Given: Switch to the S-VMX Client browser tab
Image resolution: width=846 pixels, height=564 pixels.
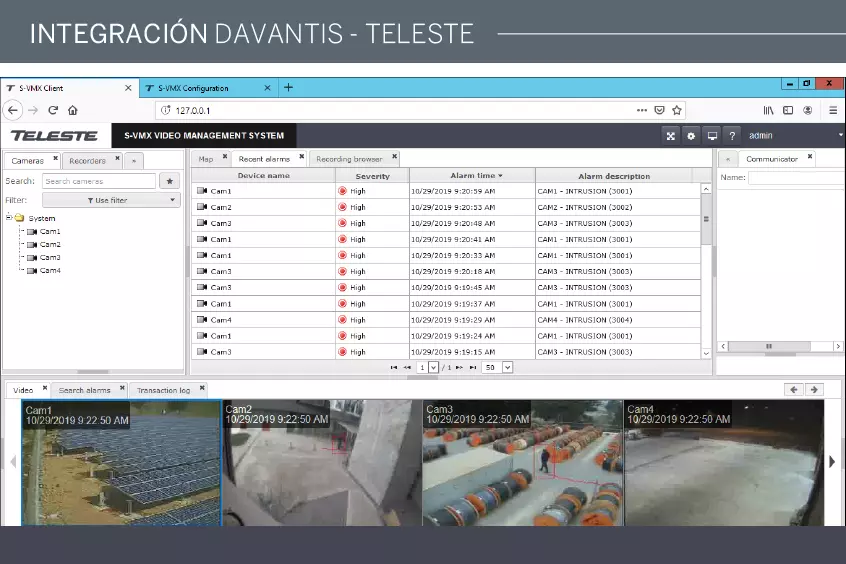Looking at the screenshot, I should [x=69, y=88].
